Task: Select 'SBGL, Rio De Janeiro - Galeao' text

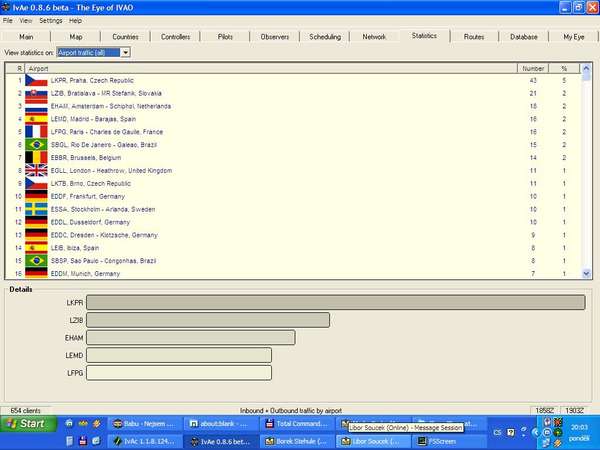Action: 104,145
